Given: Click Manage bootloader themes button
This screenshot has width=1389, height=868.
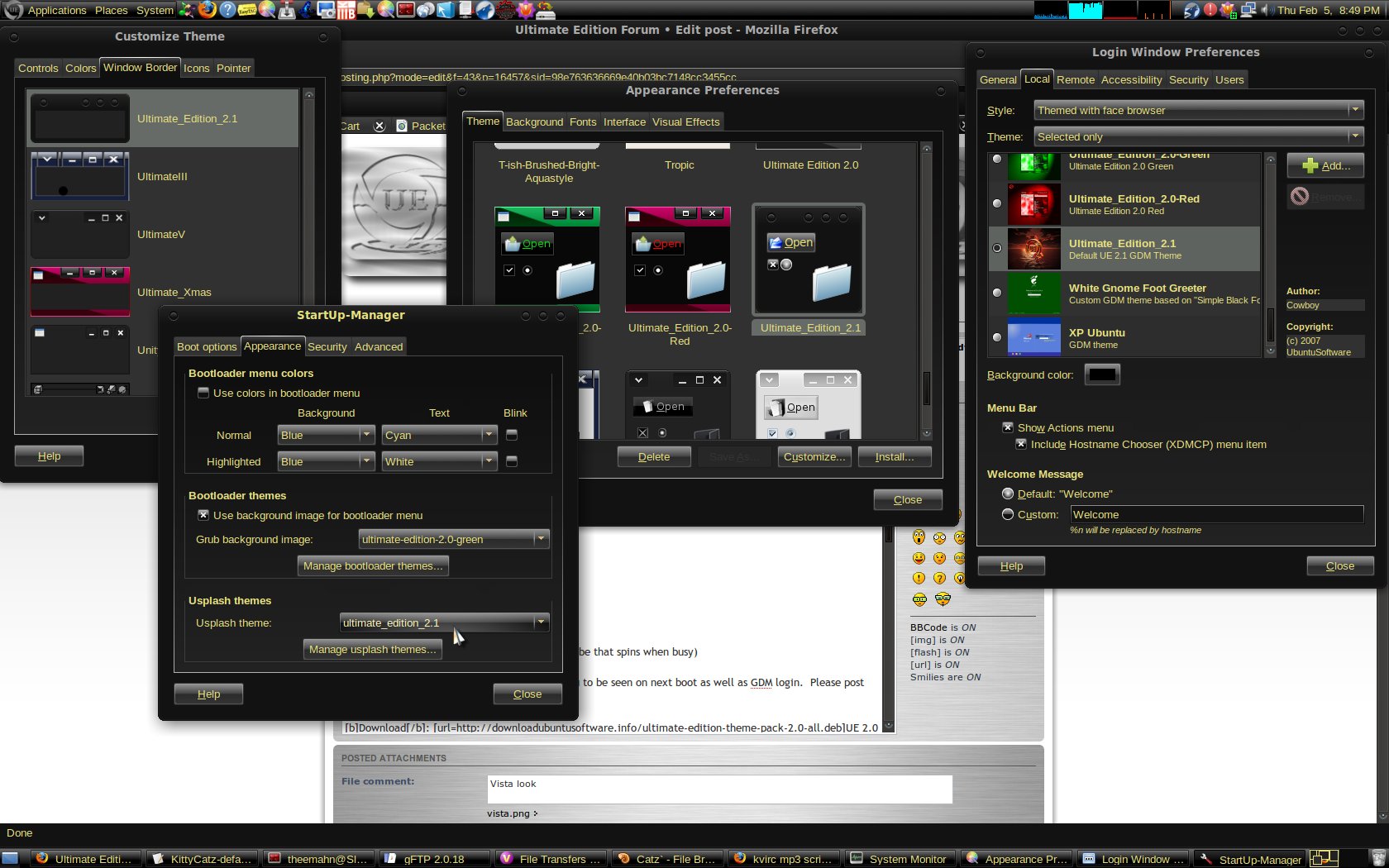Looking at the screenshot, I should point(373,565).
